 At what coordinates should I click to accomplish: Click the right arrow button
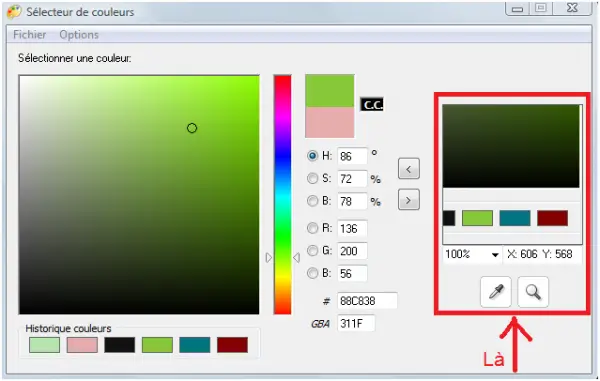(409, 200)
